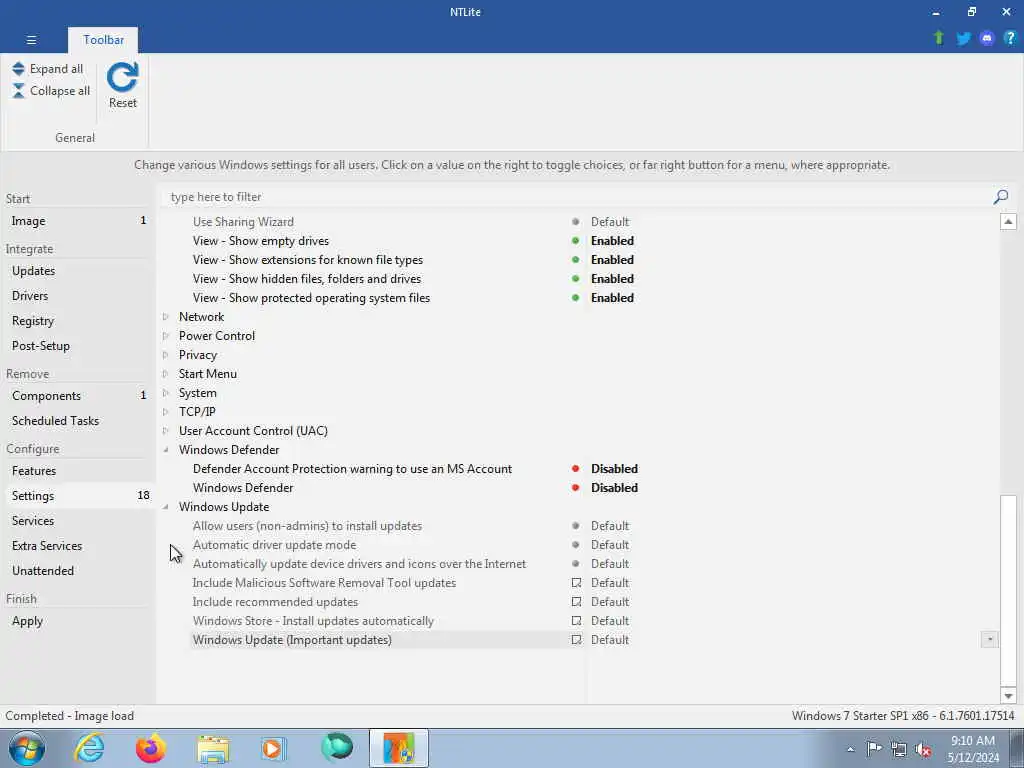Go to Image page in sidebar
The width and height of the screenshot is (1024, 768).
(x=78, y=221)
